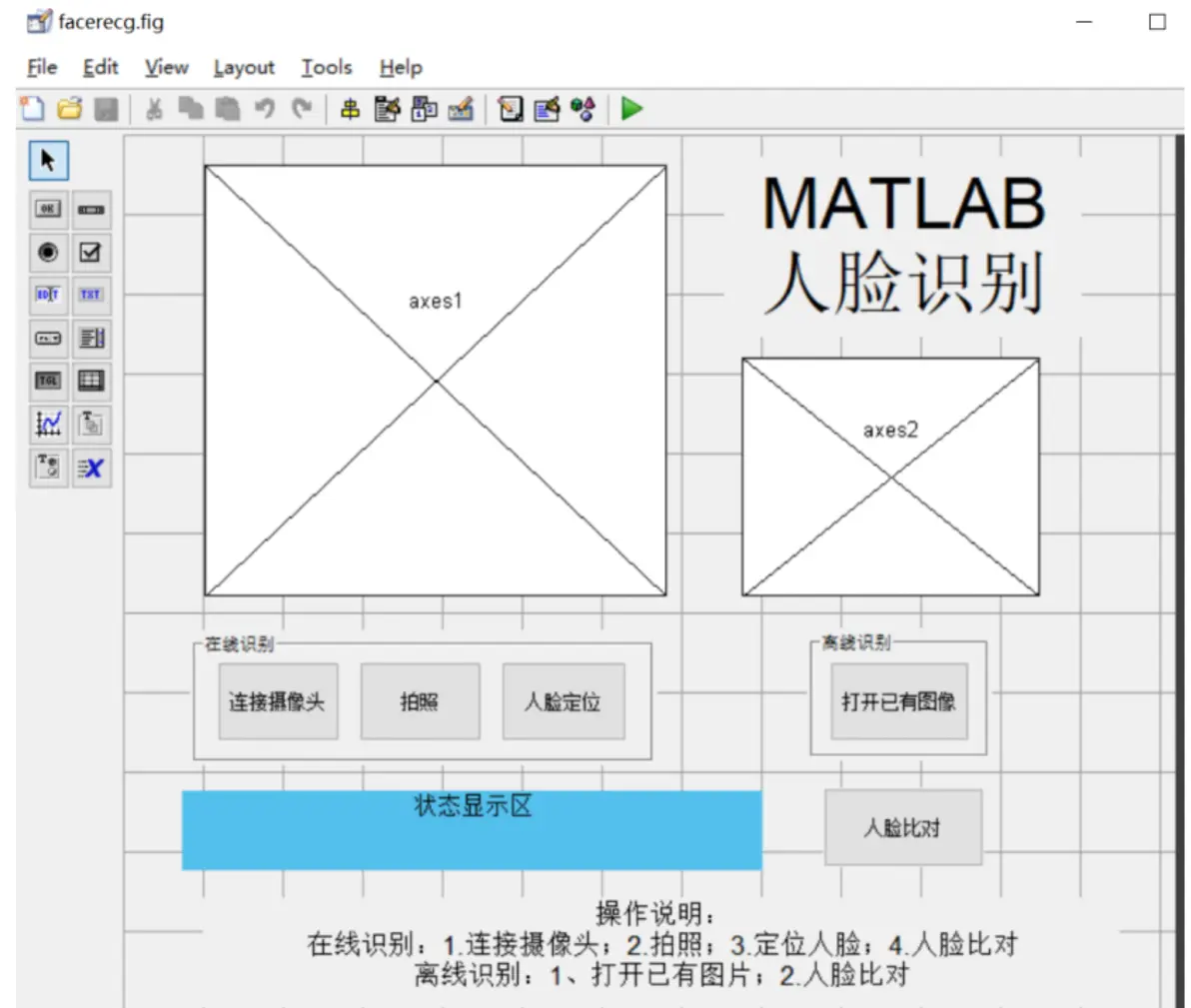Click the facerecg.fig window title
Image resolution: width=1191 pixels, height=1008 pixels.
[x=111, y=22]
